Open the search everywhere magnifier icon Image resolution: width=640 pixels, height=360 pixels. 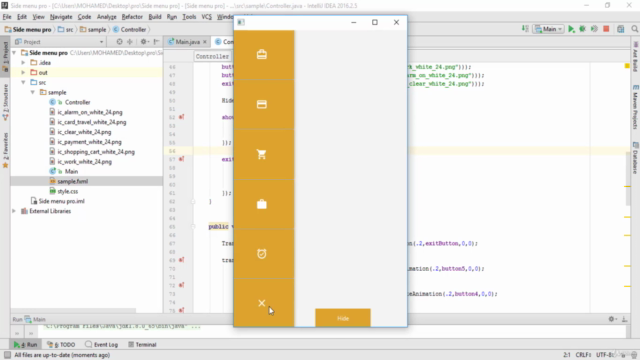(635, 29)
